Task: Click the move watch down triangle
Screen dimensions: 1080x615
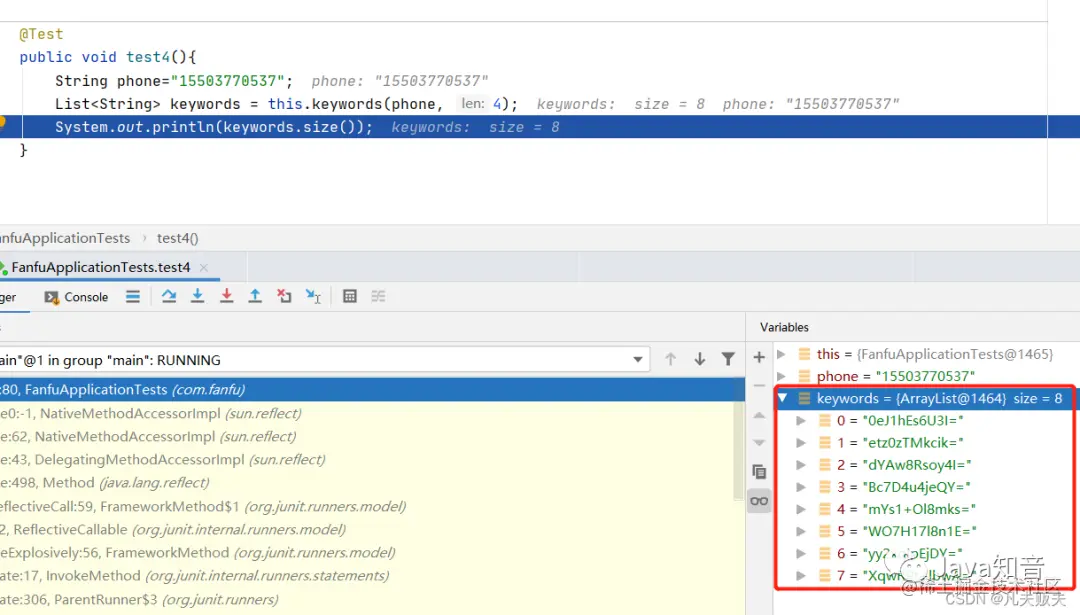Action: [x=759, y=443]
